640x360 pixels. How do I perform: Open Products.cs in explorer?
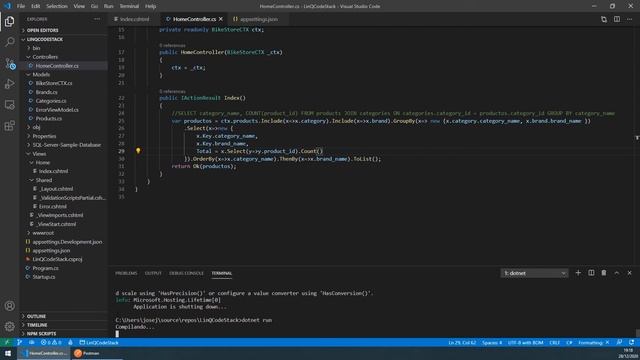tap(64, 118)
